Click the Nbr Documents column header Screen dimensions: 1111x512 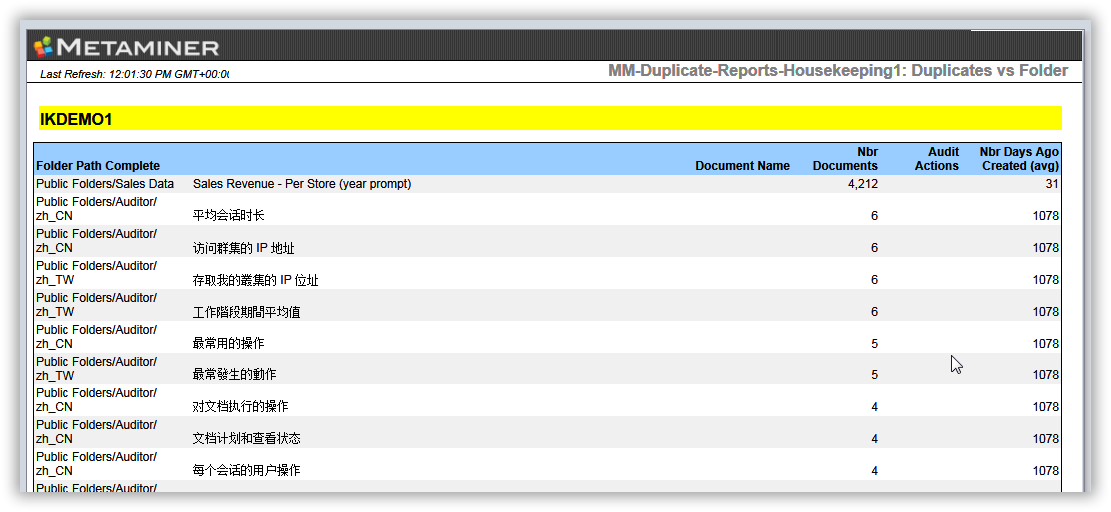coord(845,159)
